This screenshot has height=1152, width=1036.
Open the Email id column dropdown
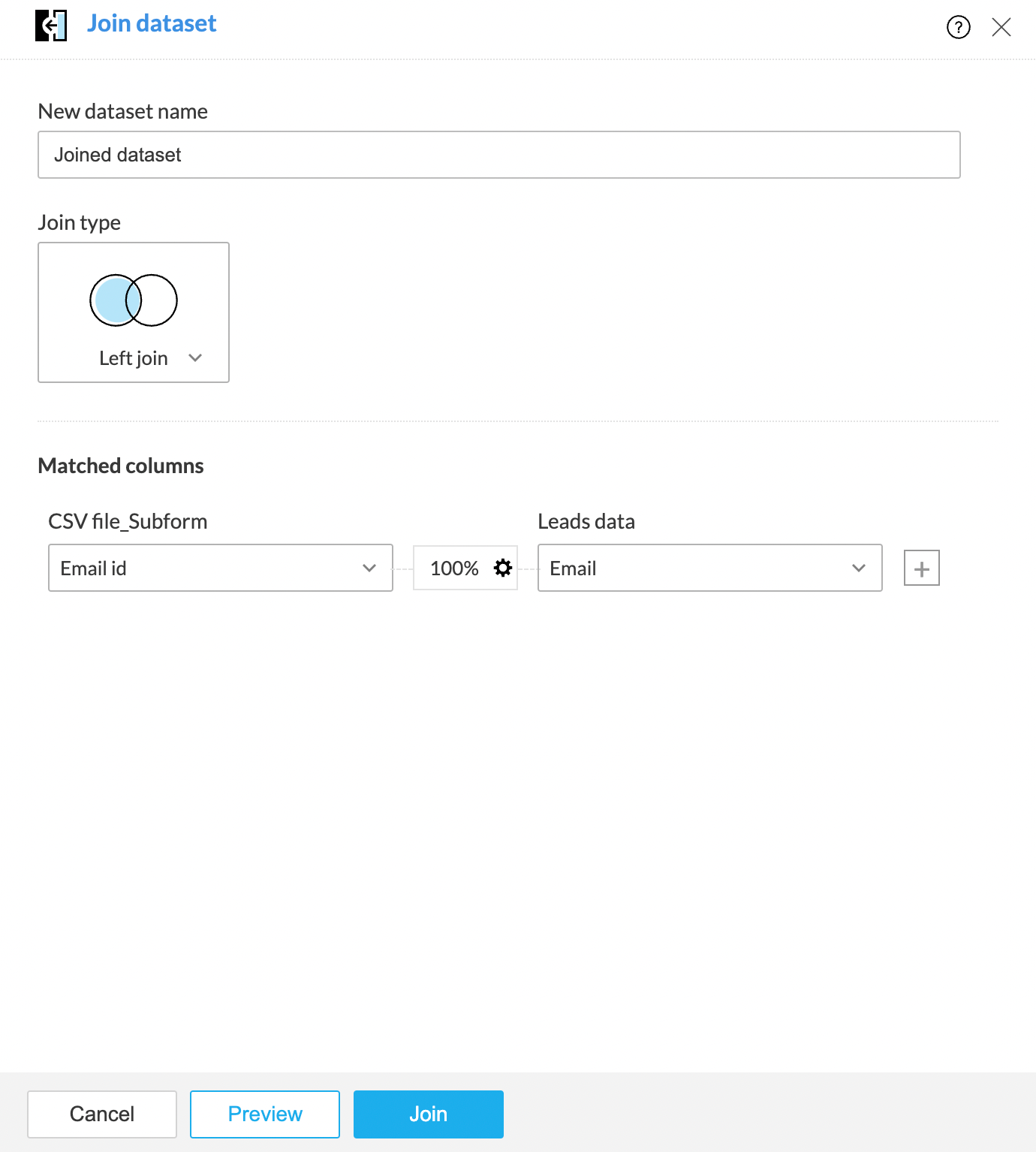(221, 568)
